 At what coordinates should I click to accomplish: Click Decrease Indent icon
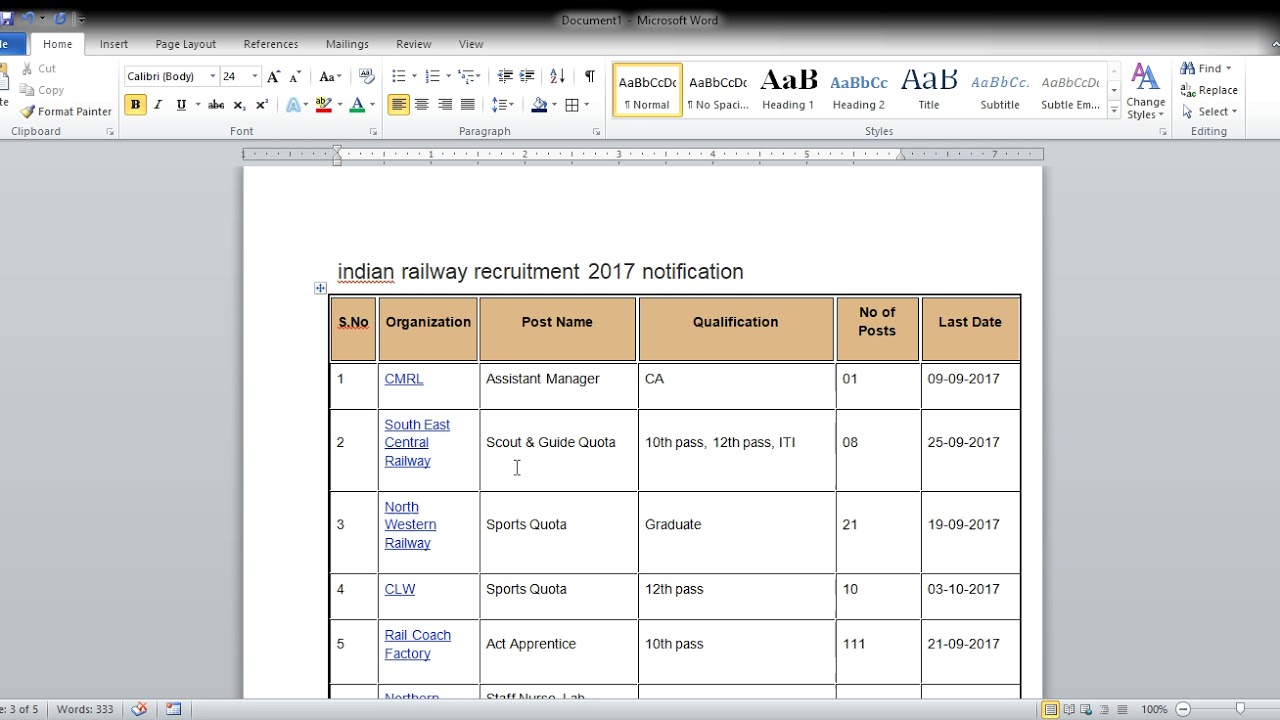point(505,76)
